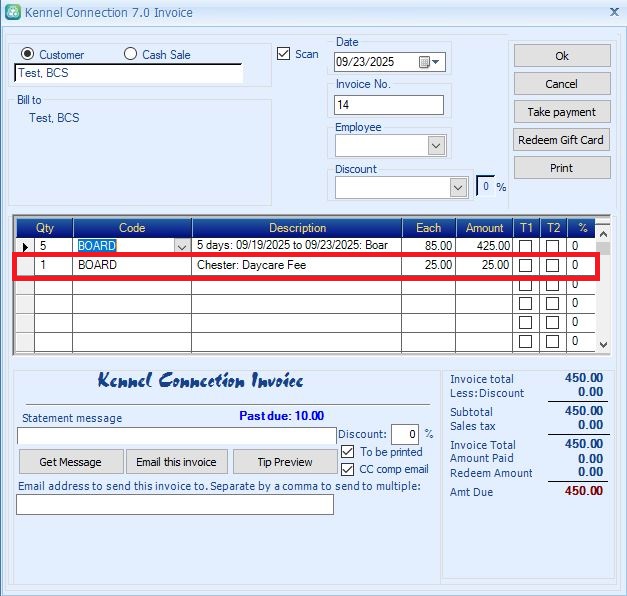Toggle the Scan checkbox
Screen dimensions: 627x596
click(283, 54)
